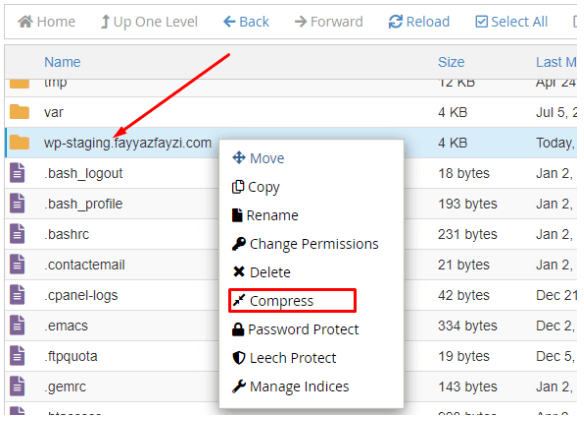Image resolution: width=584 pixels, height=421 pixels.
Task: Click the wp-staging.fayyazfayzi.com folder icon
Action: pos(19,142)
